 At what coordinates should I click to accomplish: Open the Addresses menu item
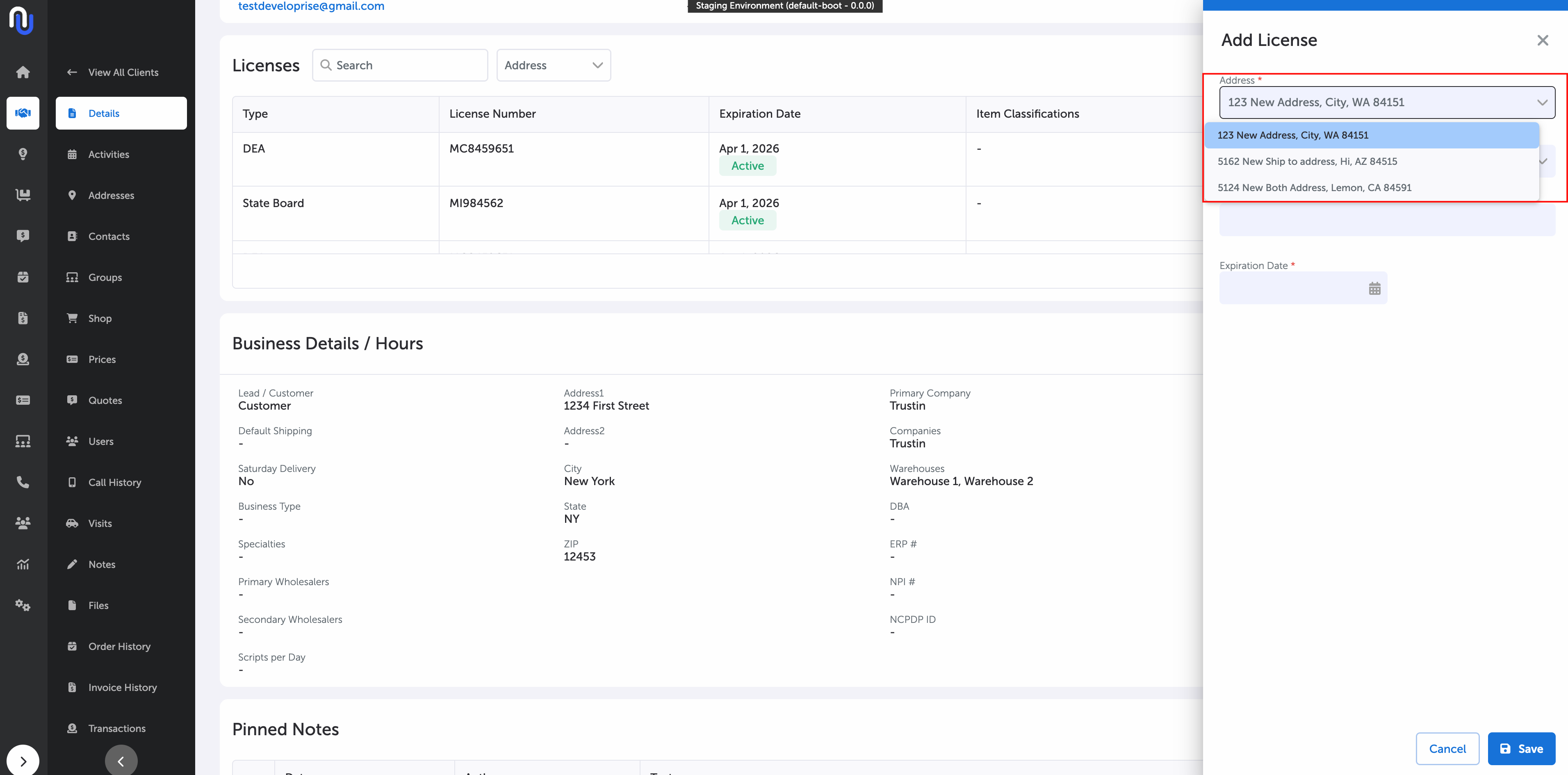tap(111, 196)
